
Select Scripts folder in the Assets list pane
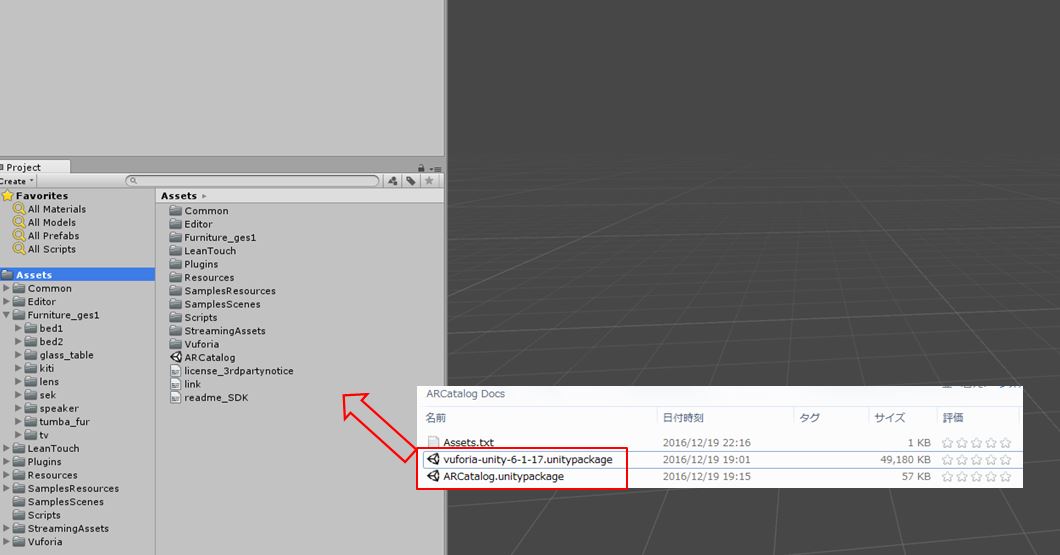pos(193,318)
